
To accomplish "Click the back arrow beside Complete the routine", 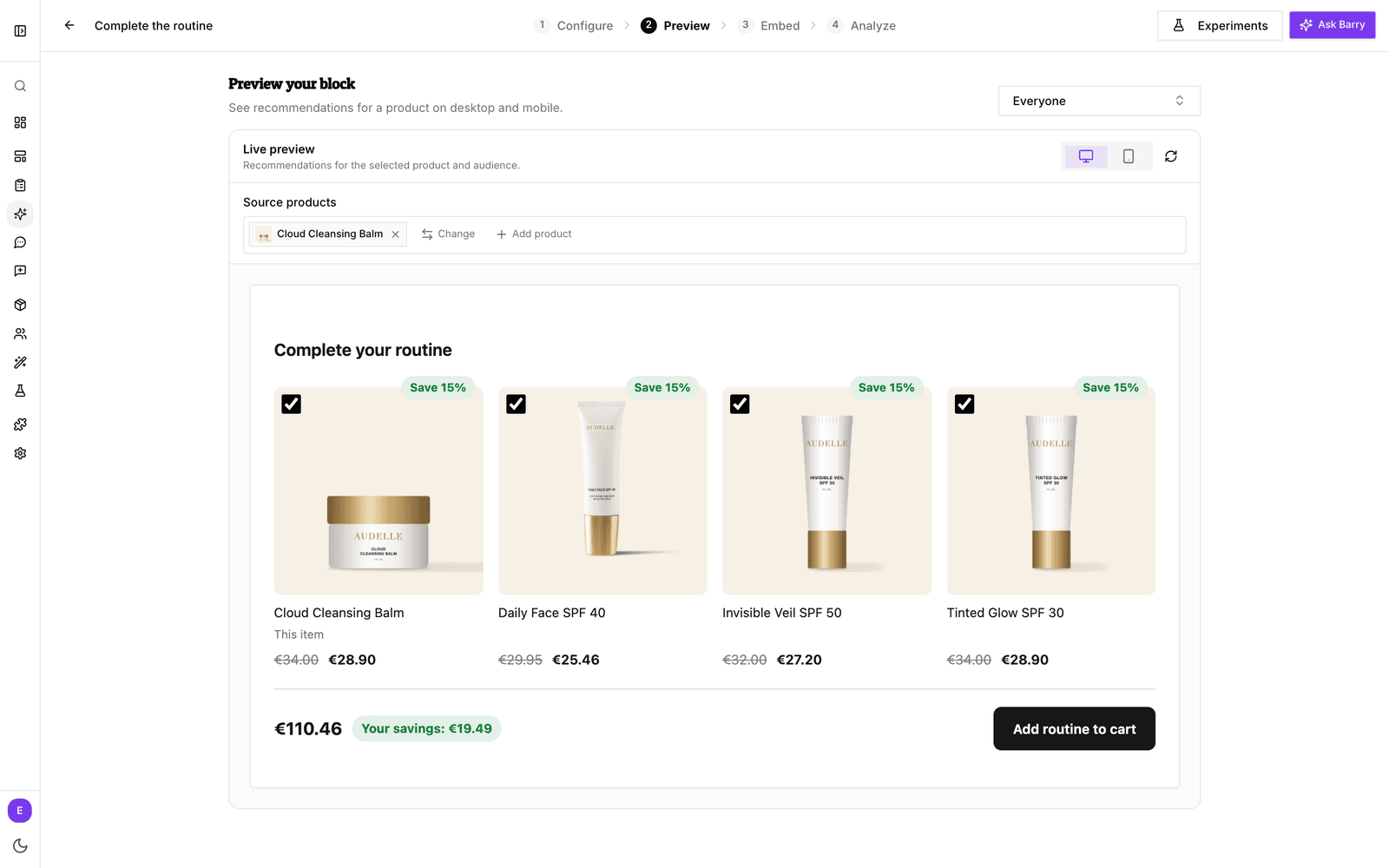I will pyautogui.click(x=69, y=25).
